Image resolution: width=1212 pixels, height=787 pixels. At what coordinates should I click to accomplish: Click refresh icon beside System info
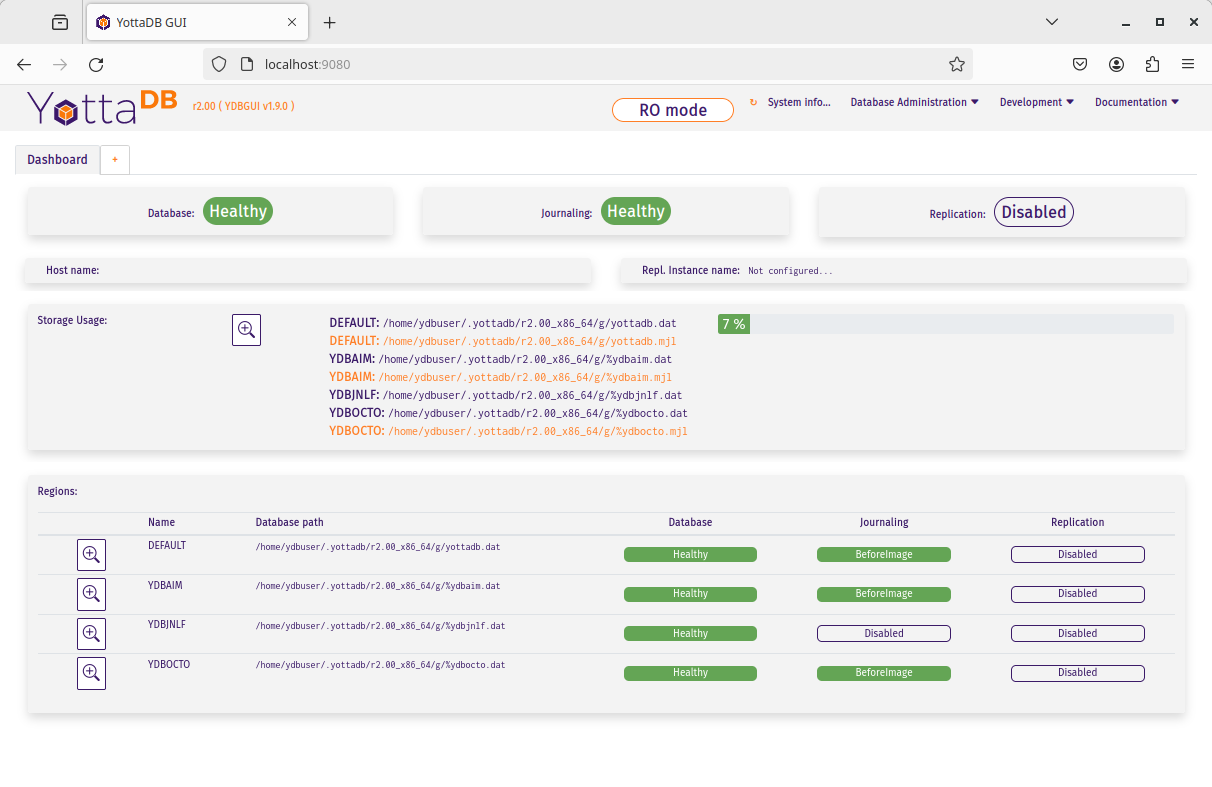pos(754,102)
